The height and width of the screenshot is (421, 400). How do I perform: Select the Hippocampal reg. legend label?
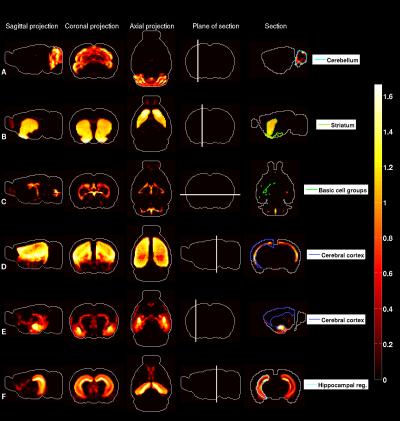click(336, 385)
